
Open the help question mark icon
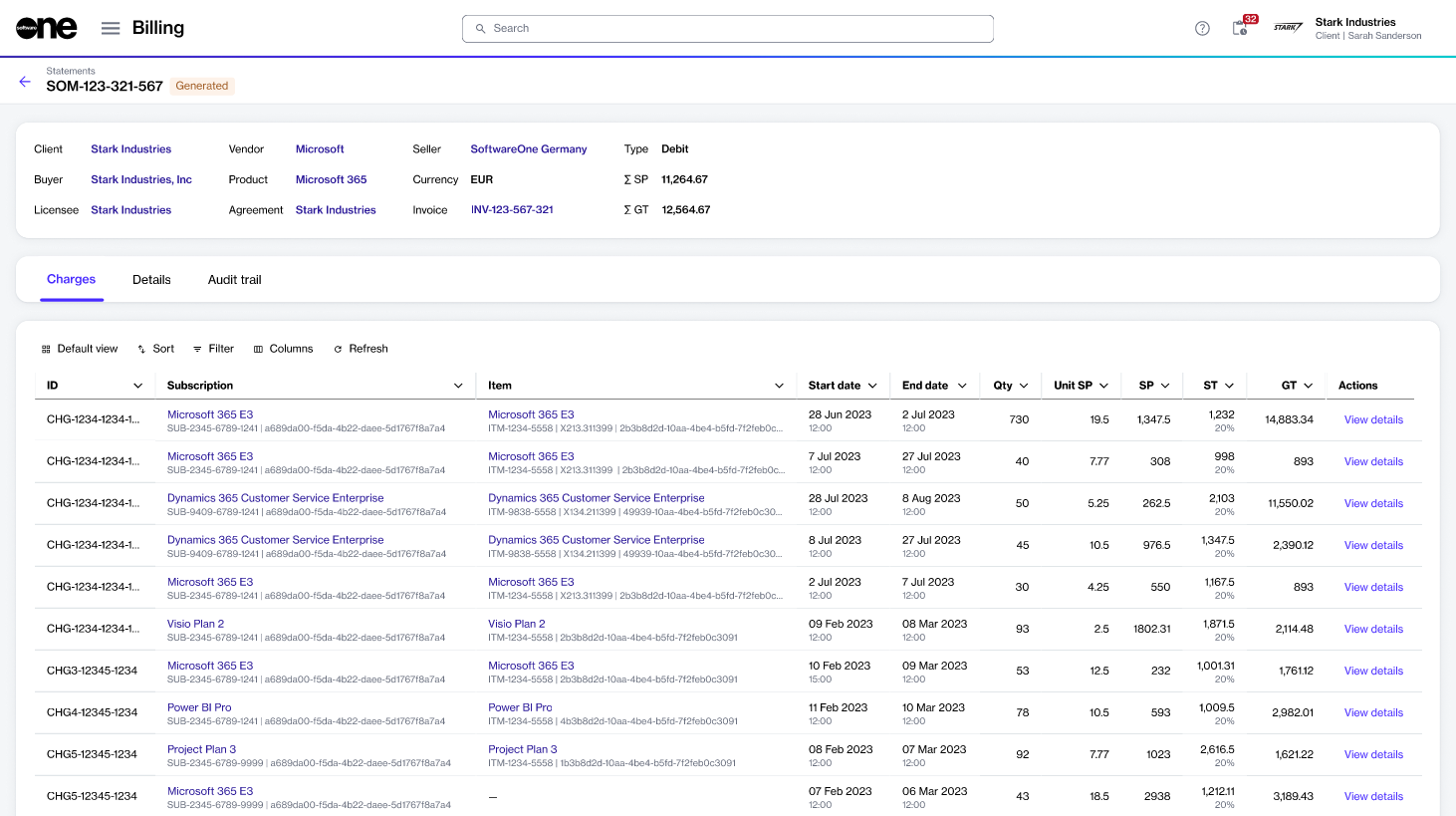(1202, 28)
